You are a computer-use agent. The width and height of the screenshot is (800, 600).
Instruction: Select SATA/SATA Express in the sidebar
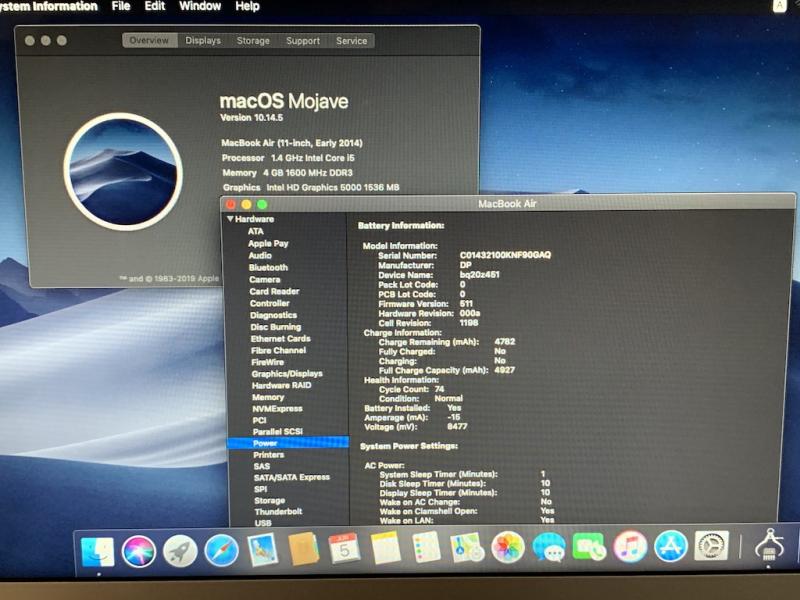[292, 478]
